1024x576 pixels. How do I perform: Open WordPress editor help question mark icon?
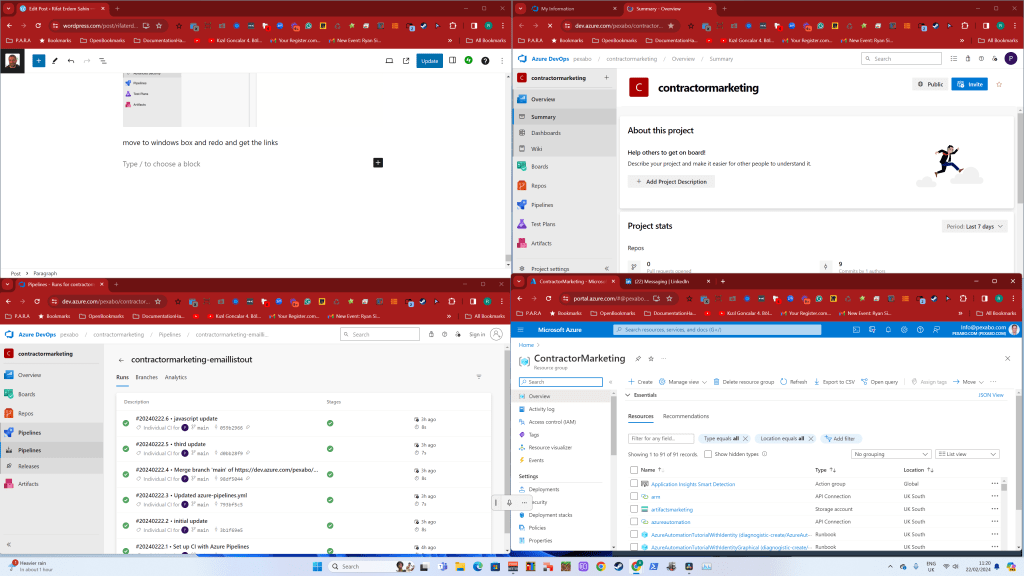[485, 61]
